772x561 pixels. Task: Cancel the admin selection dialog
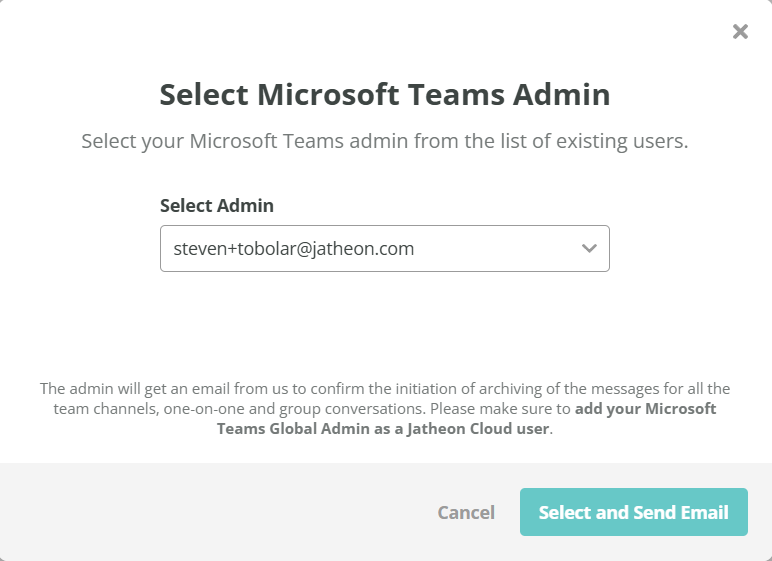[466, 512]
